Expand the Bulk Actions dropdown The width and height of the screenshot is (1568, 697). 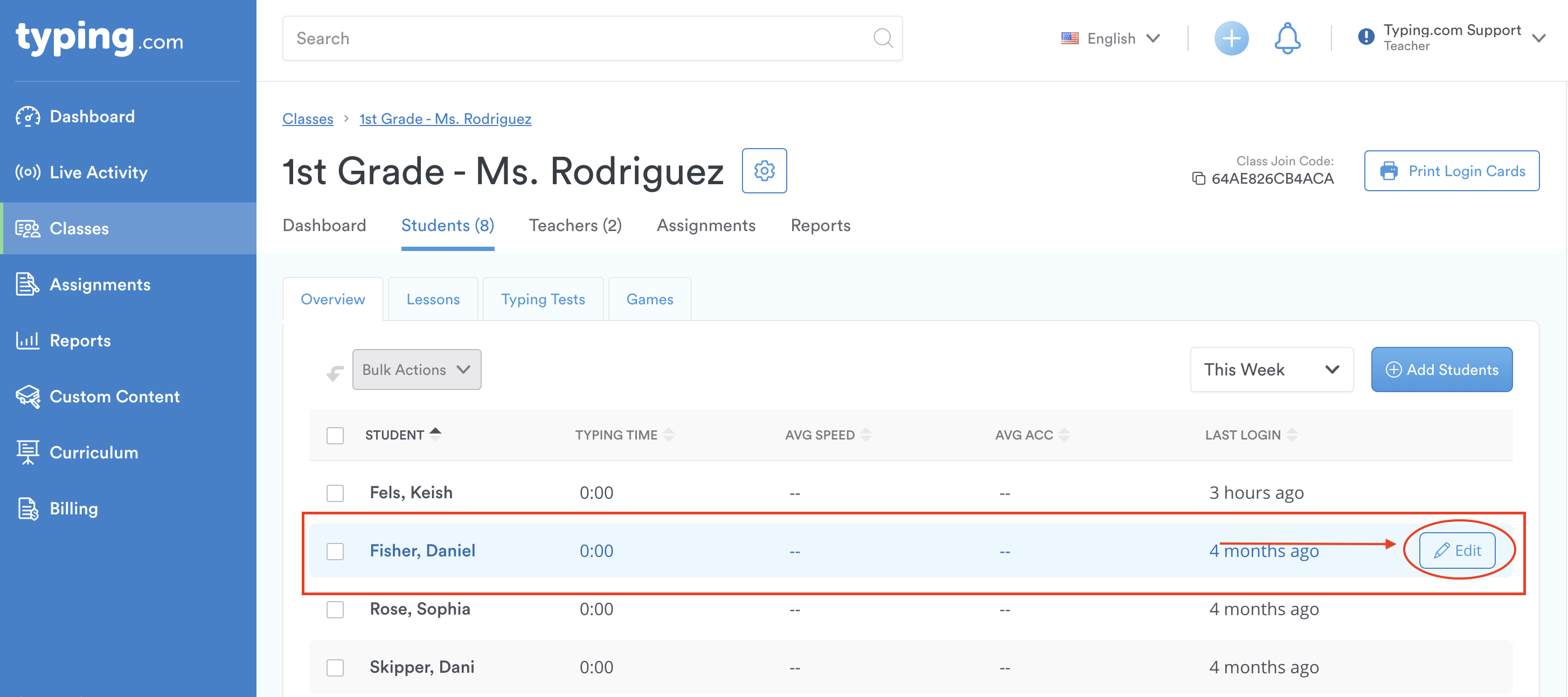(x=417, y=370)
